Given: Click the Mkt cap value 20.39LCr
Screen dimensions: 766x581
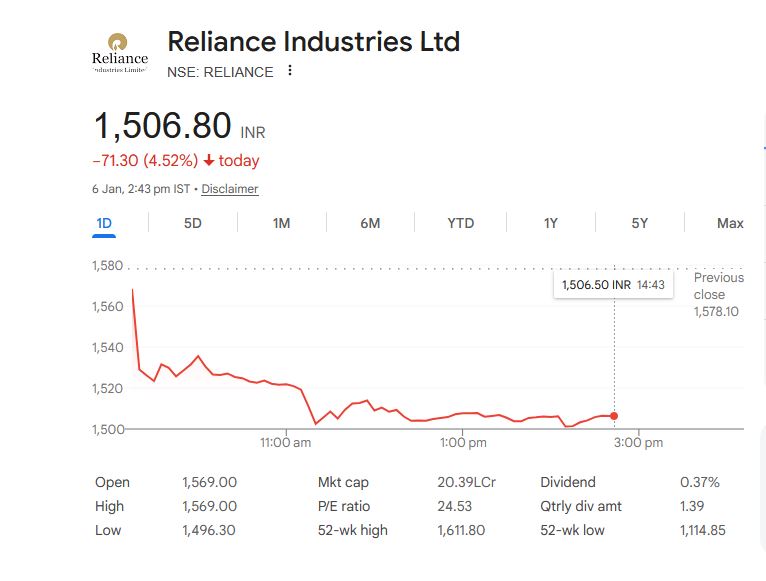Looking at the screenshot, I should pos(466,482).
